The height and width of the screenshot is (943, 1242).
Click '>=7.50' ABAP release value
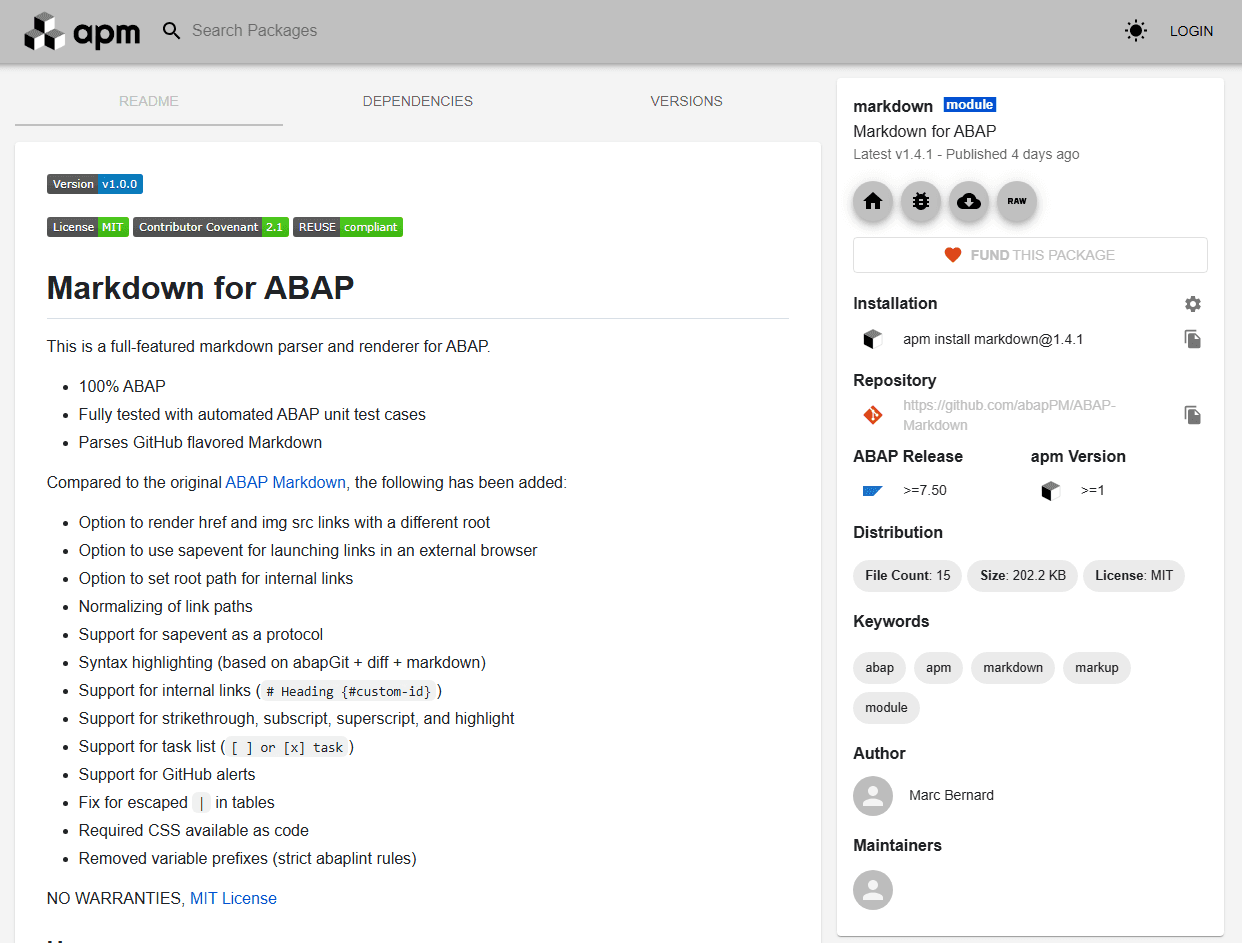(925, 491)
